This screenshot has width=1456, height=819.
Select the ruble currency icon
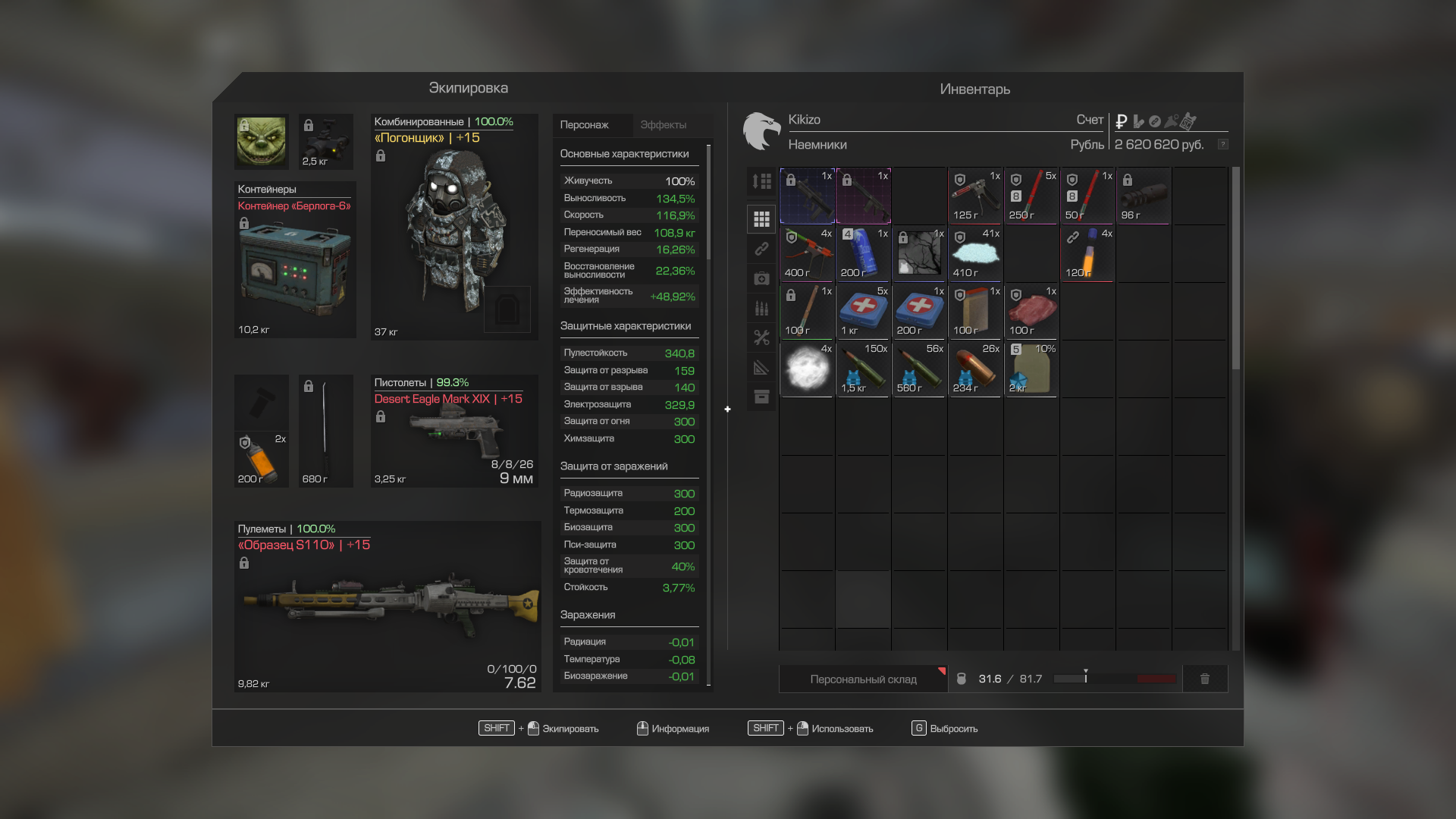(1121, 121)
